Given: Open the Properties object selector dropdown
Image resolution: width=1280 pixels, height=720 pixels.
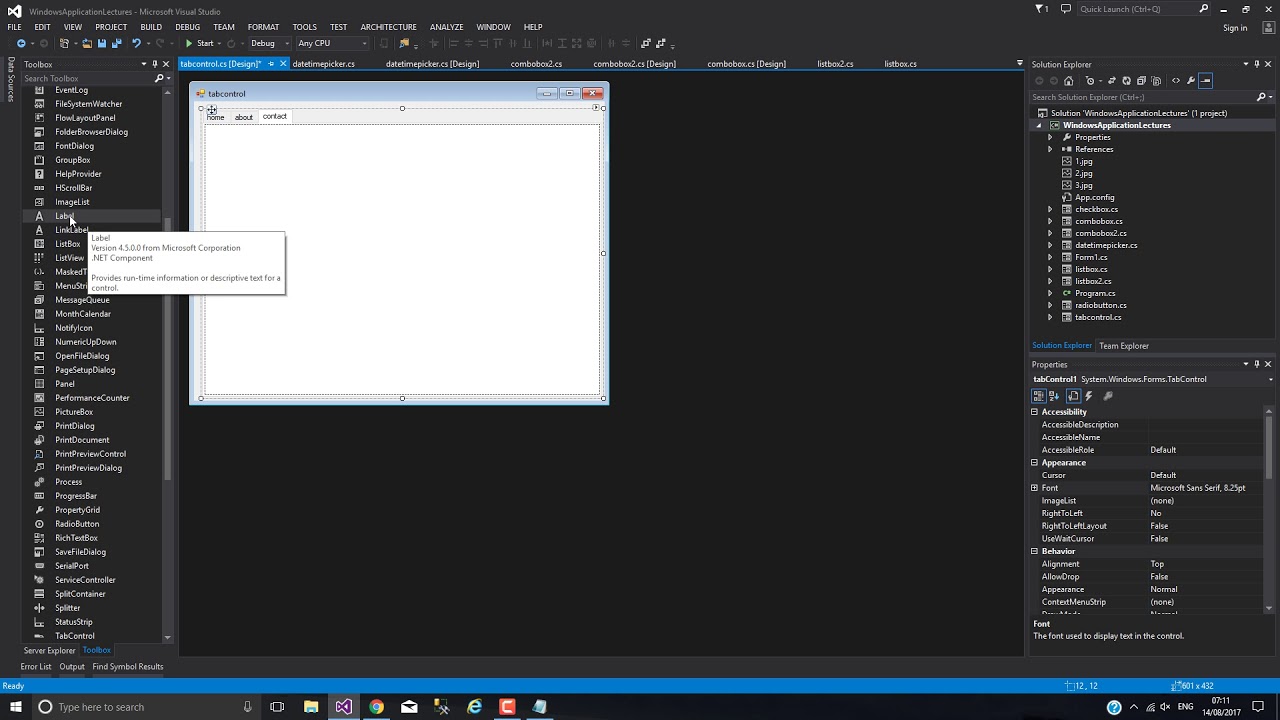Looking at the screenshot, I should (x=1270, y=379).
